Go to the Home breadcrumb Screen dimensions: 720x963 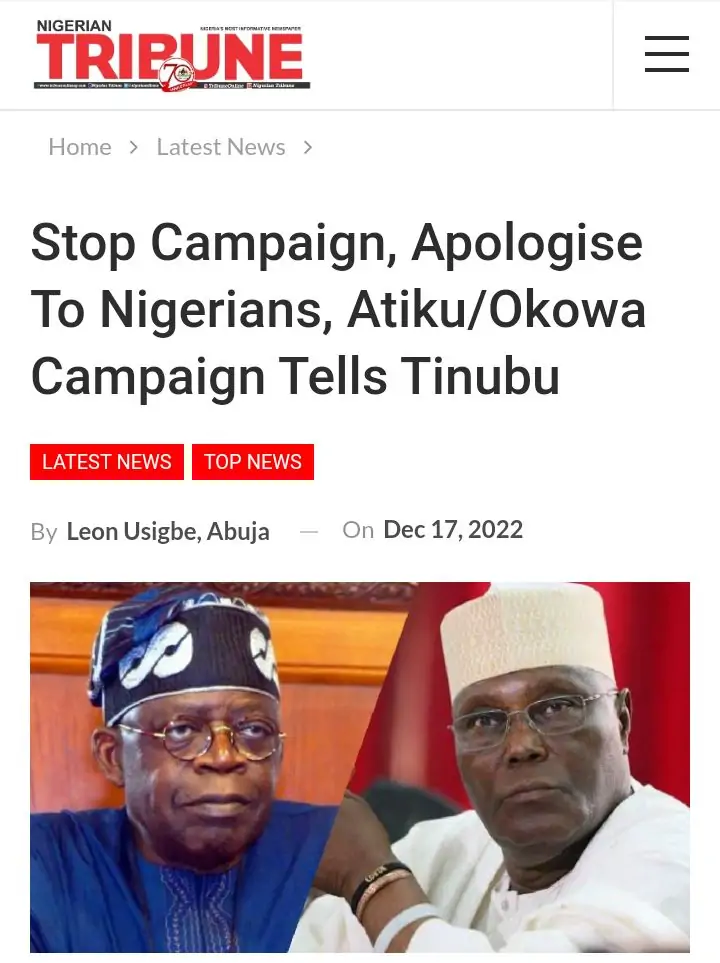point(80,147)
